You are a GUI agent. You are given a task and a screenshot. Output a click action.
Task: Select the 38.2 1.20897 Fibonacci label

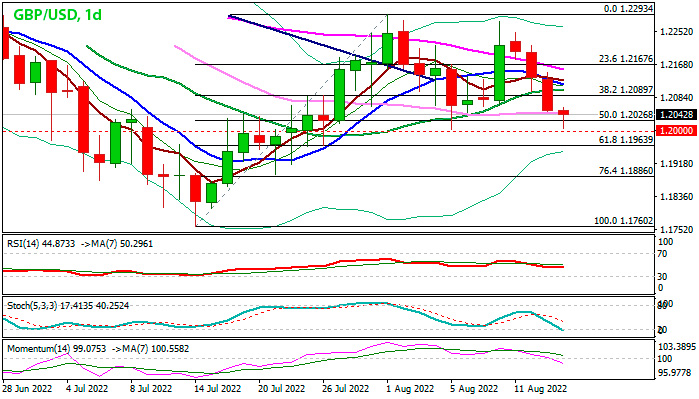626,90
